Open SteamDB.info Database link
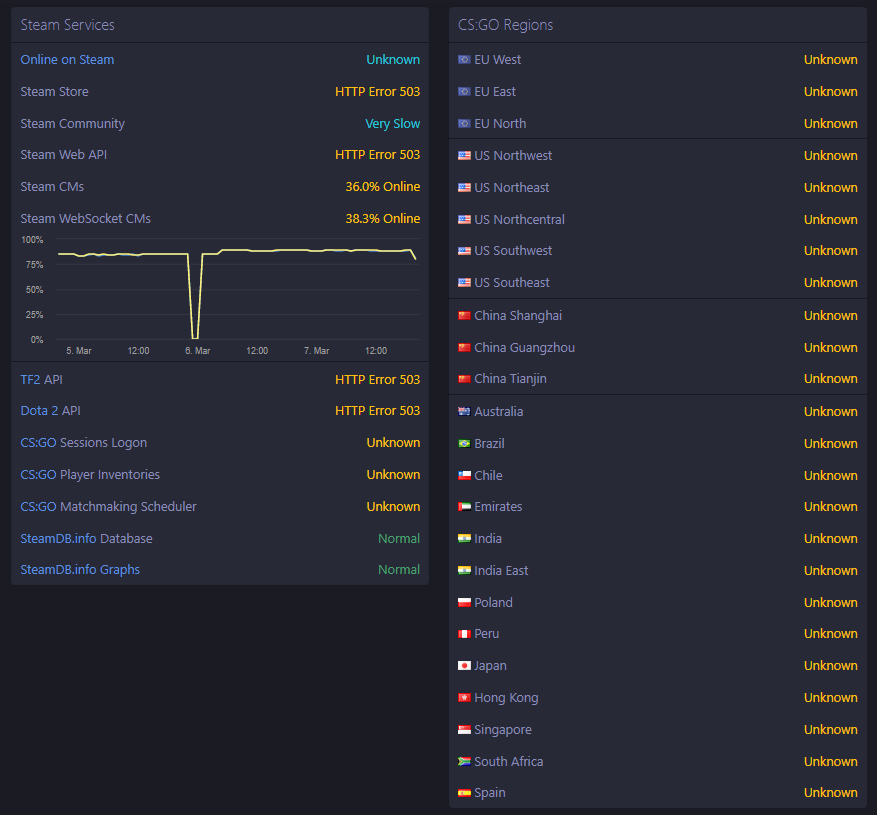The height and width of the screenshot is (815, 877). point(87,539)
